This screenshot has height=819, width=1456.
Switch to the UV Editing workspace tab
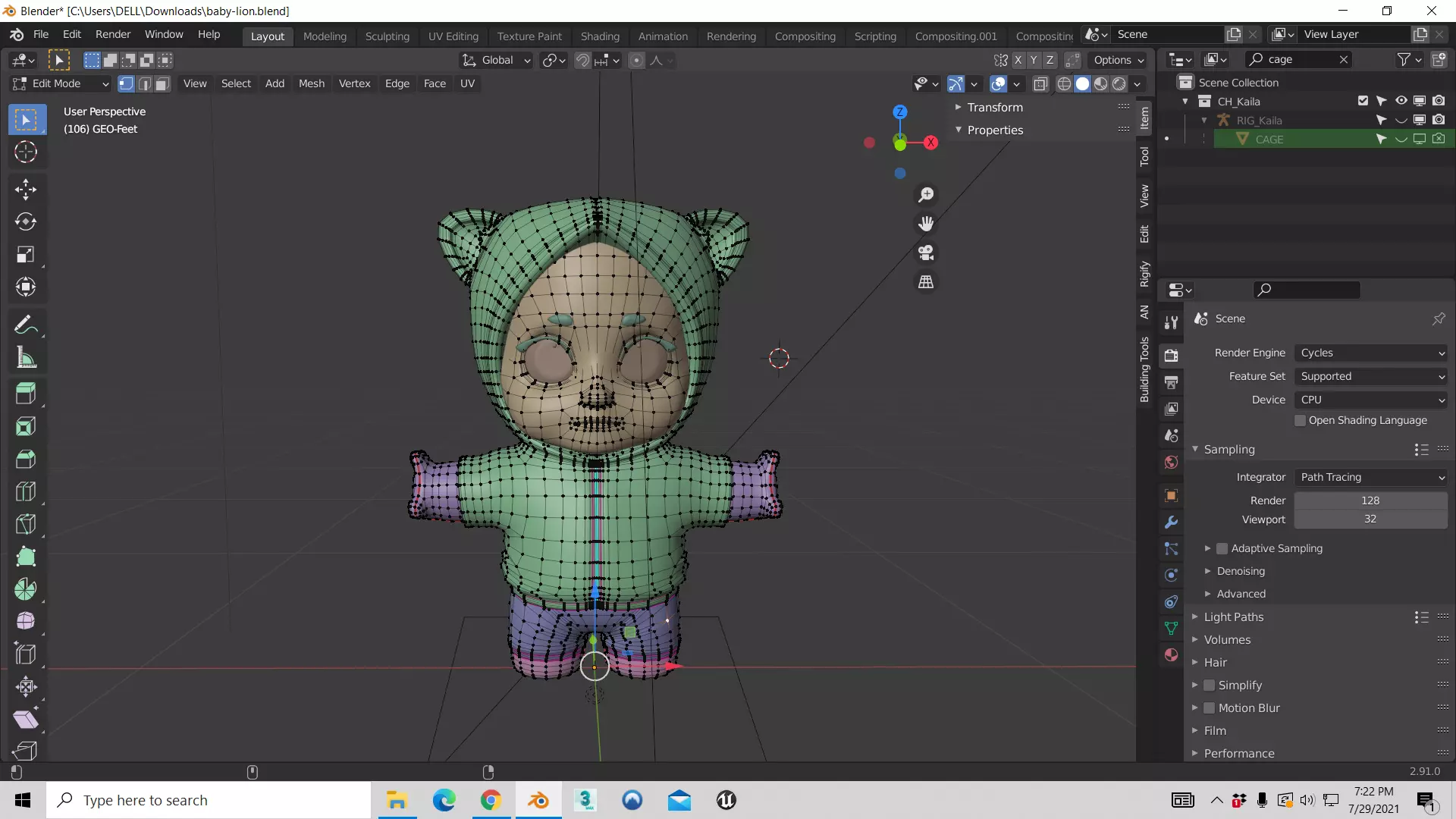453,36
